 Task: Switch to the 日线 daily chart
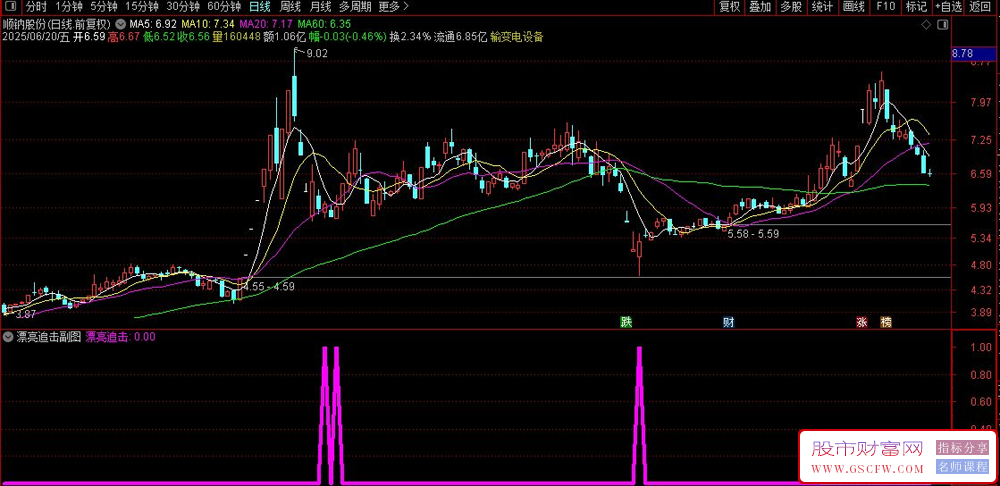260,6
